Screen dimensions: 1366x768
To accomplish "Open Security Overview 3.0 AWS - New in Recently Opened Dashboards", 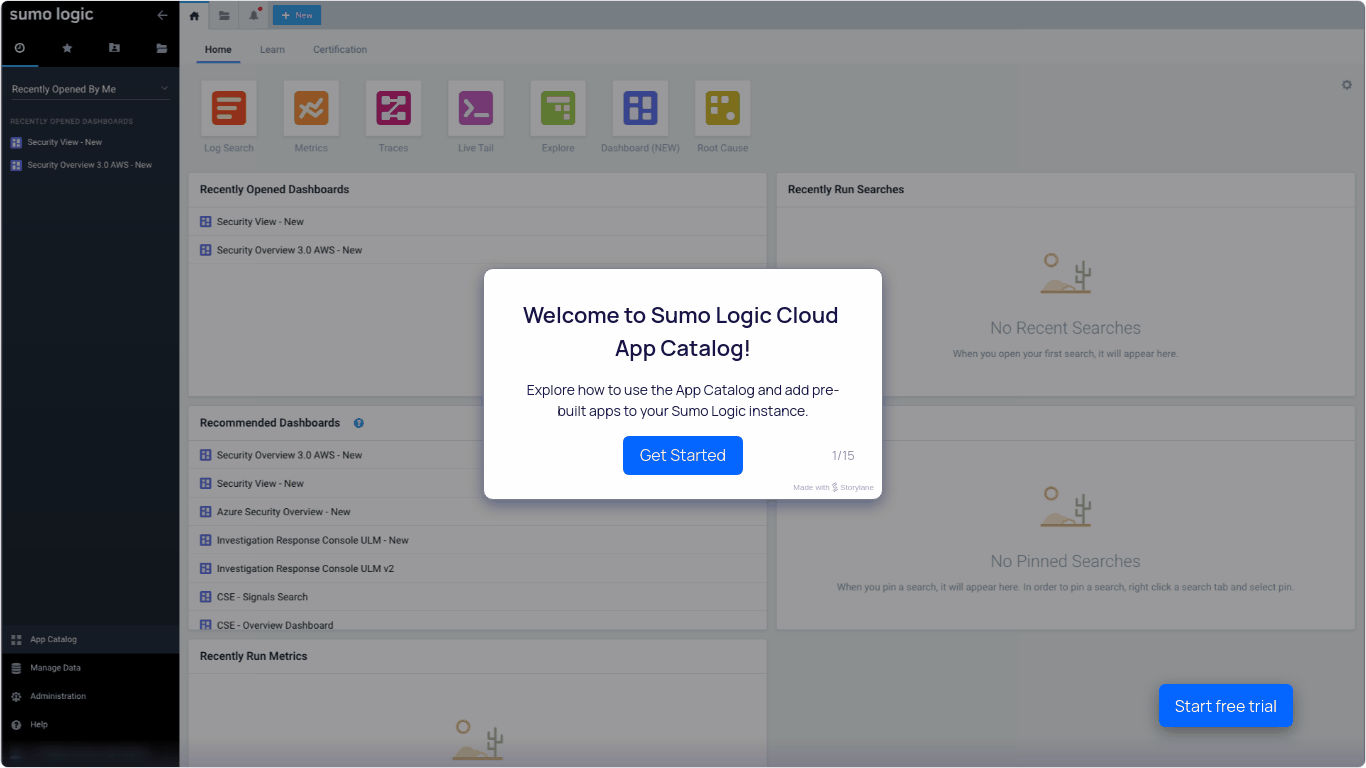I will [x=478, y=250].
